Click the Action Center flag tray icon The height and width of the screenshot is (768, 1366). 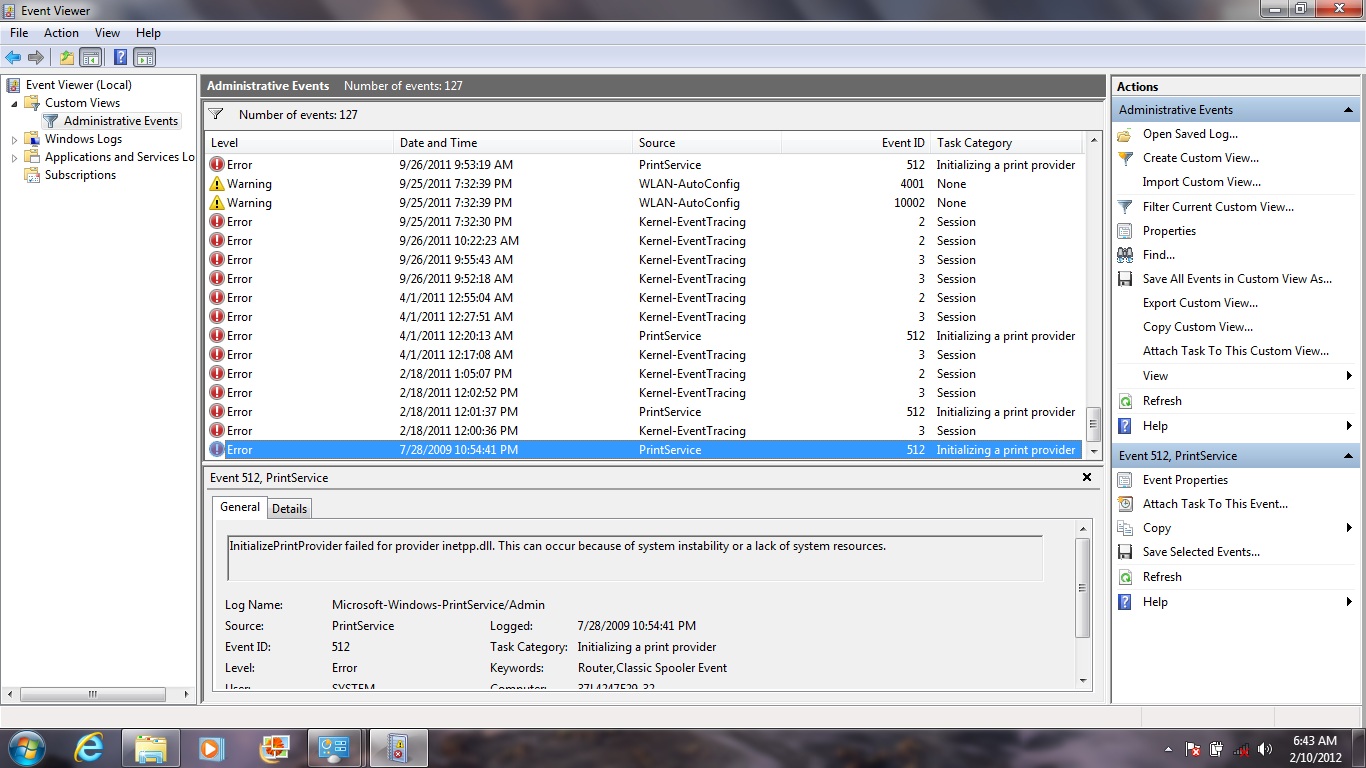[1193, 749]
